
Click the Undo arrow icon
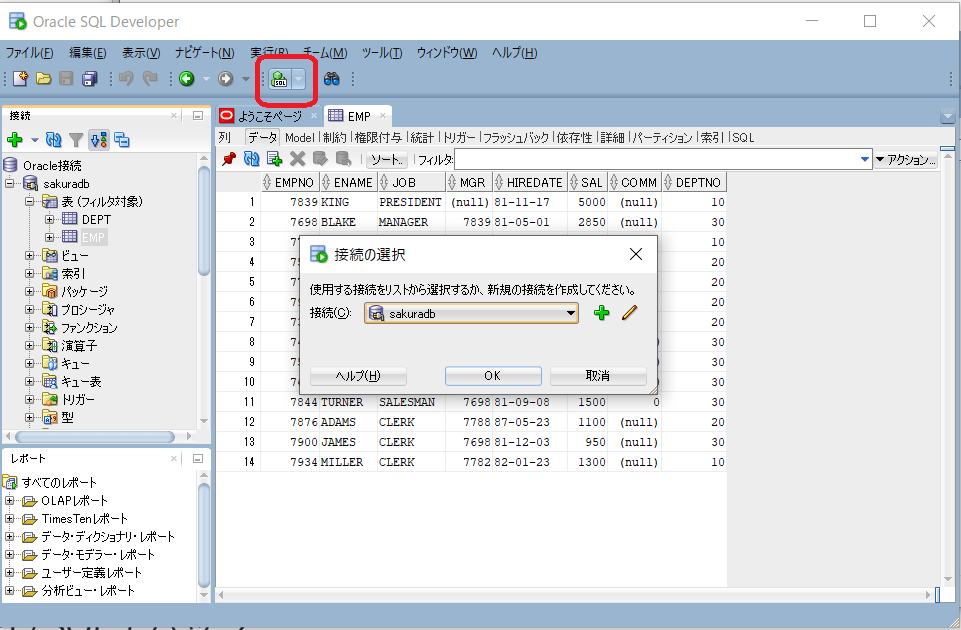(126, 78)
